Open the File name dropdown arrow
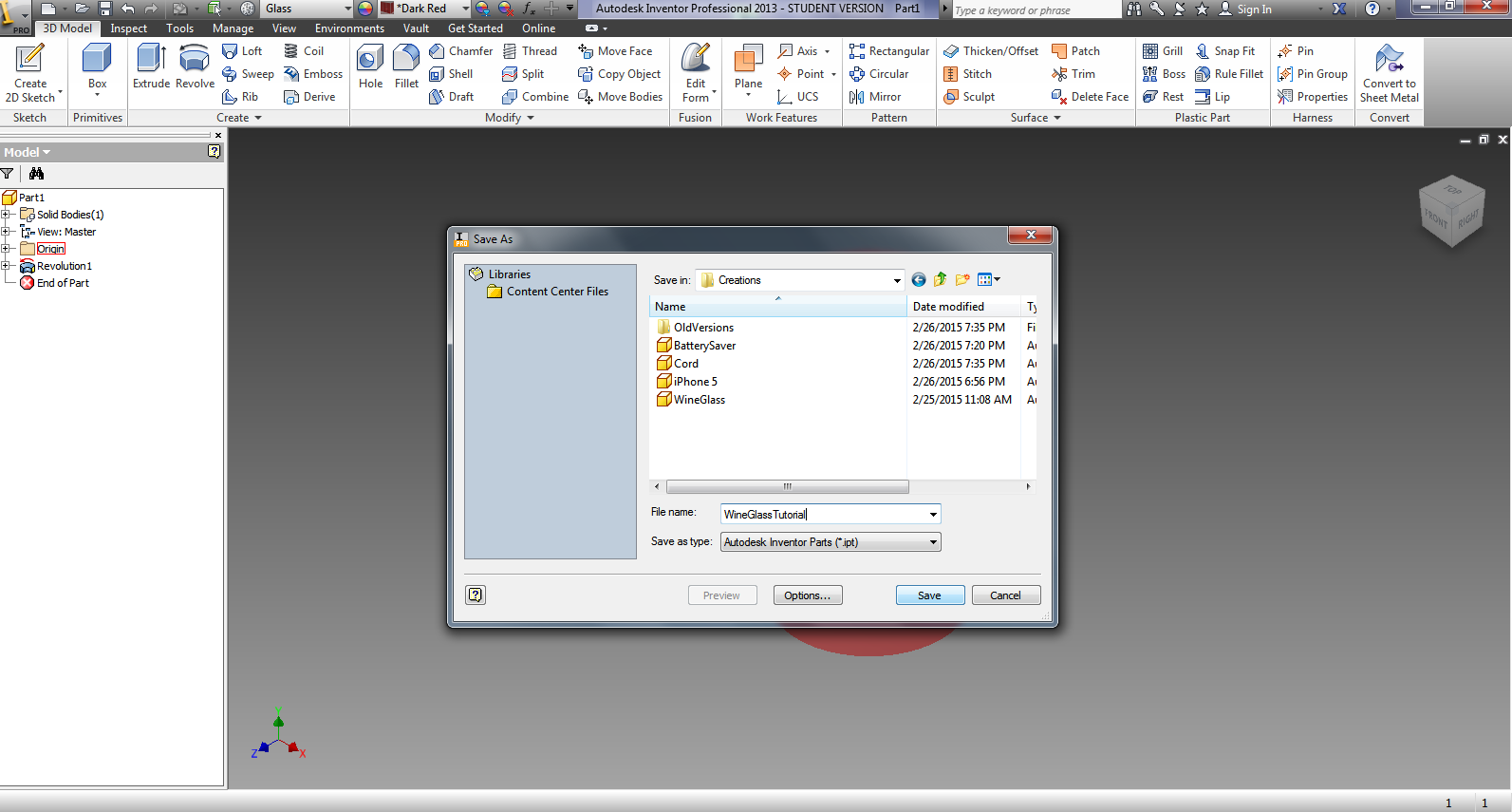Image resolution: width=1512 pixels, height=812 pixels. click(934, 515)
